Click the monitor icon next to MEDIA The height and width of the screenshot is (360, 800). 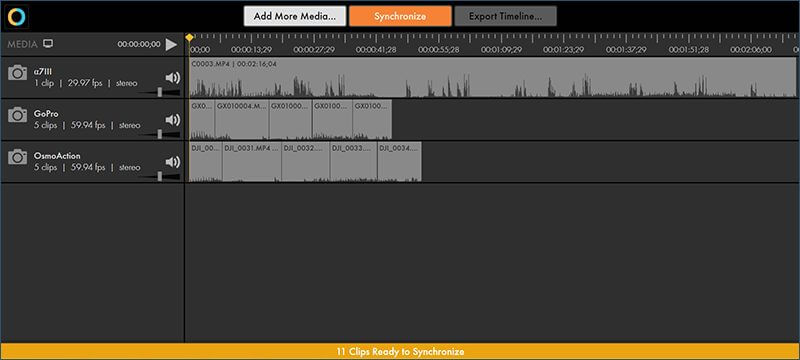48,44
